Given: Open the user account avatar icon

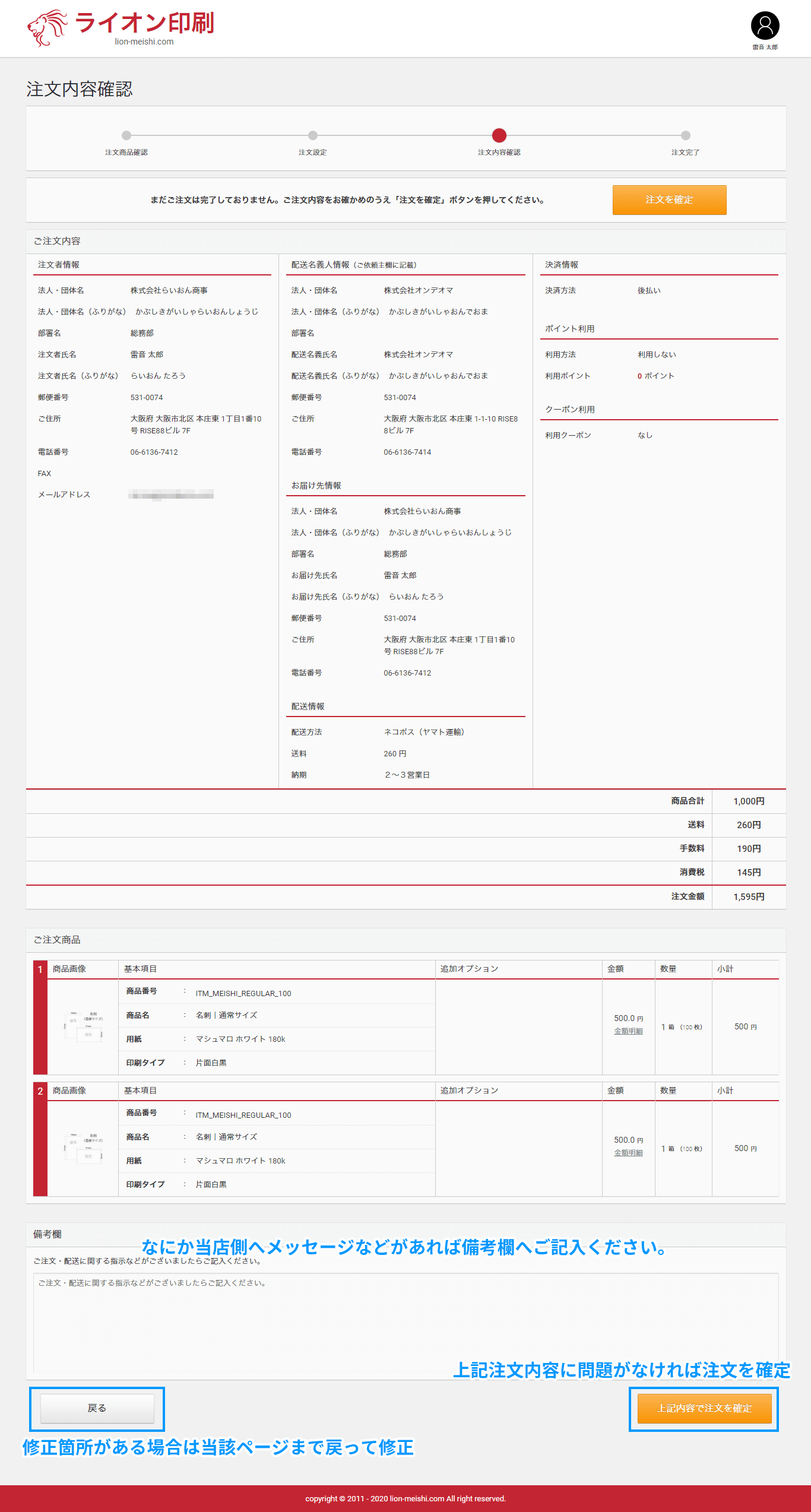Looking at the screenshot, I should [765, 26].
